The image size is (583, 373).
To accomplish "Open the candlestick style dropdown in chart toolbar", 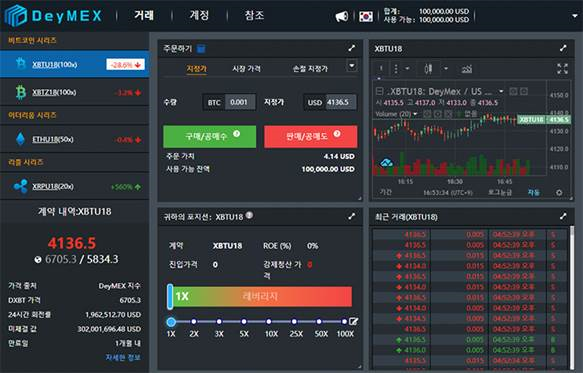I will 446,68.
